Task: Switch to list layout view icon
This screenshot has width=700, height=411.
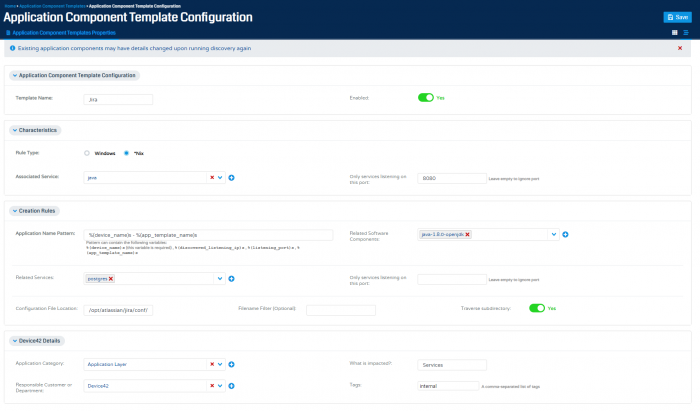Action: [686, 33]
